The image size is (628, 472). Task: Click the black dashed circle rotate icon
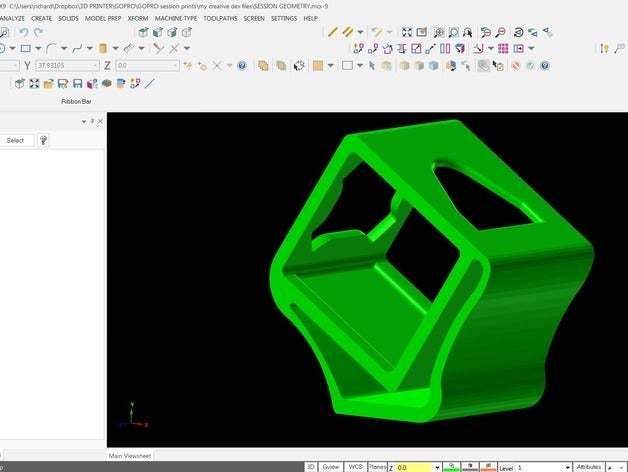(x=299, y=65)
